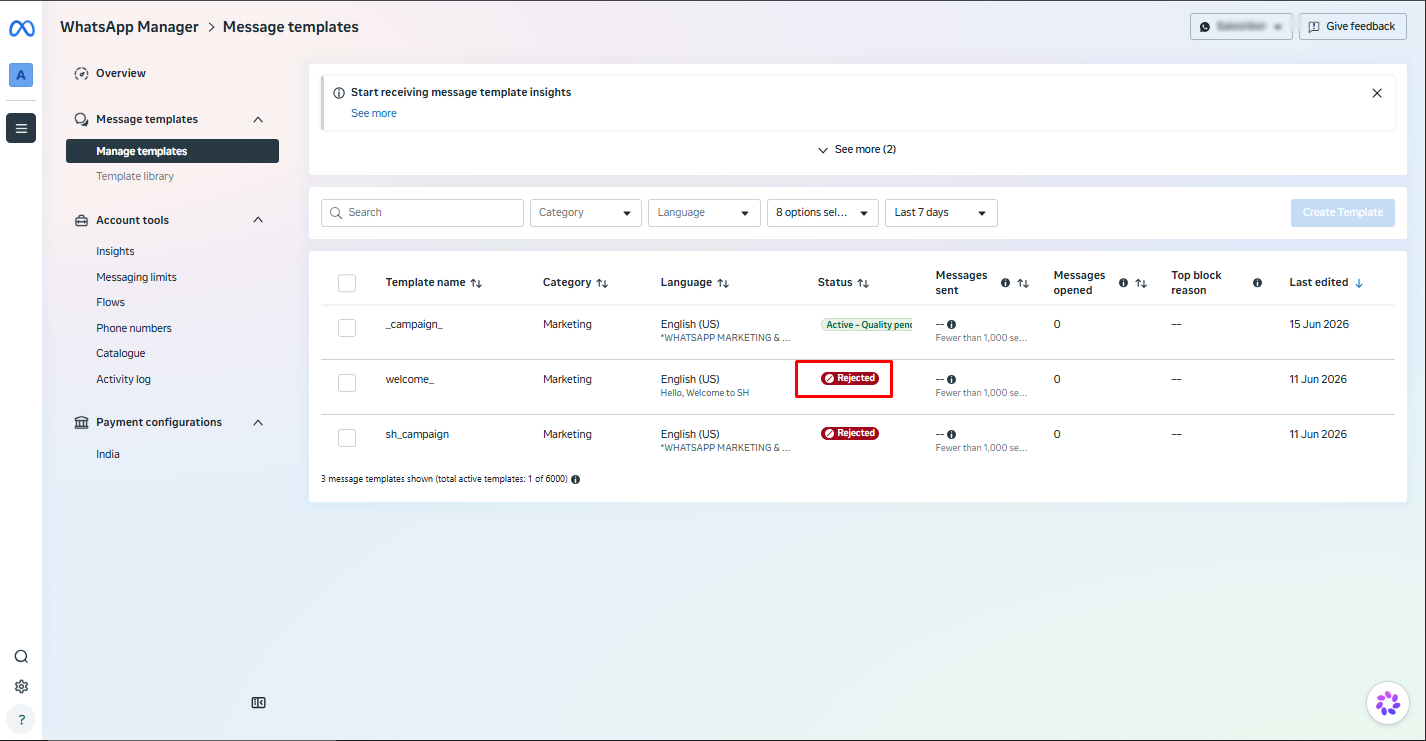Open Activity log in the sidebar

(123, 379)
